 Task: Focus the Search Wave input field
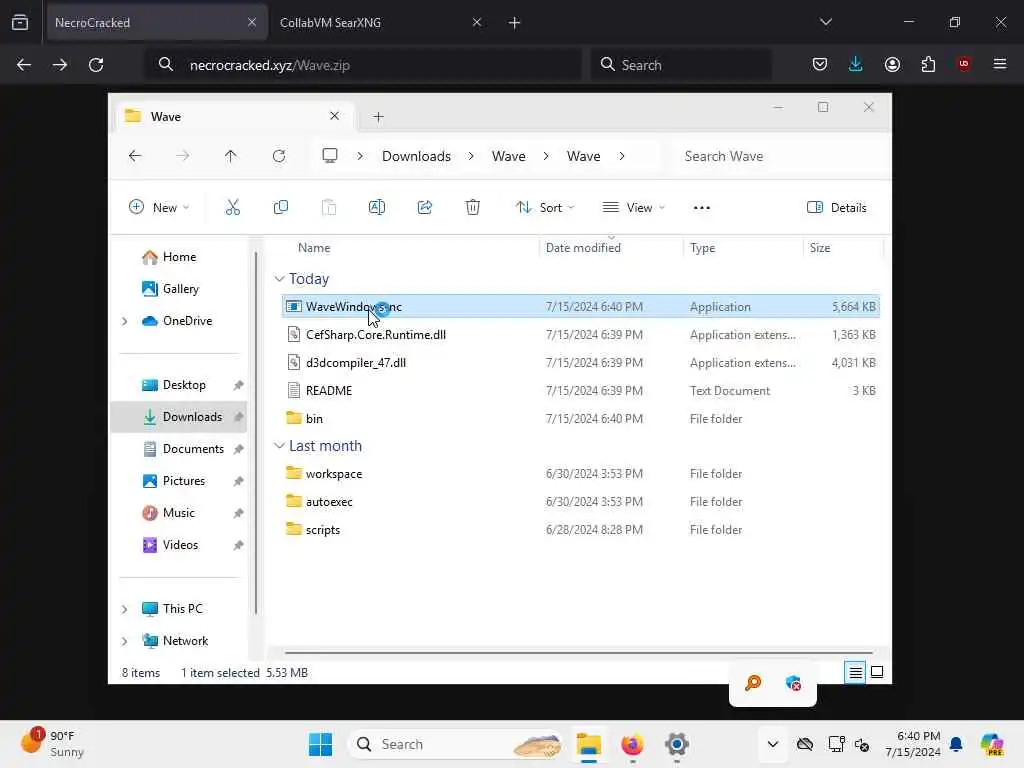pyautogui.click(x=777, y=156)
